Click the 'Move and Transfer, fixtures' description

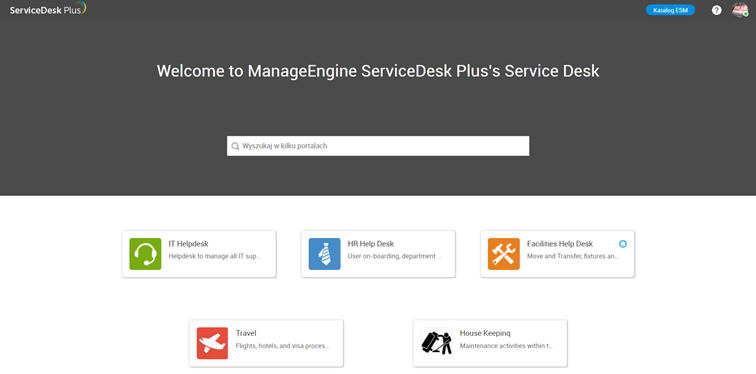tap(573, 256)
